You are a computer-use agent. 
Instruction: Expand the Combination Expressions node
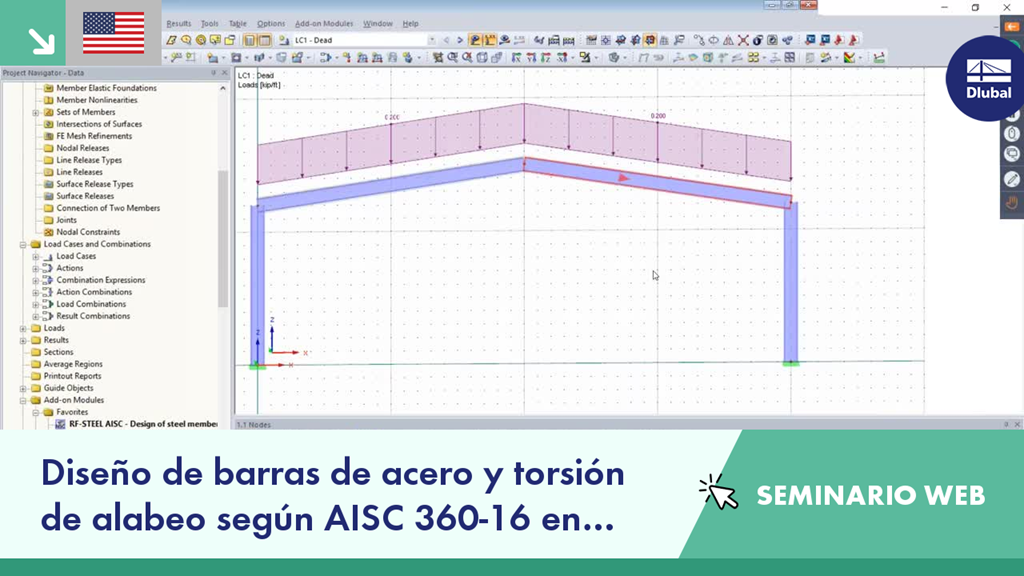36,280
